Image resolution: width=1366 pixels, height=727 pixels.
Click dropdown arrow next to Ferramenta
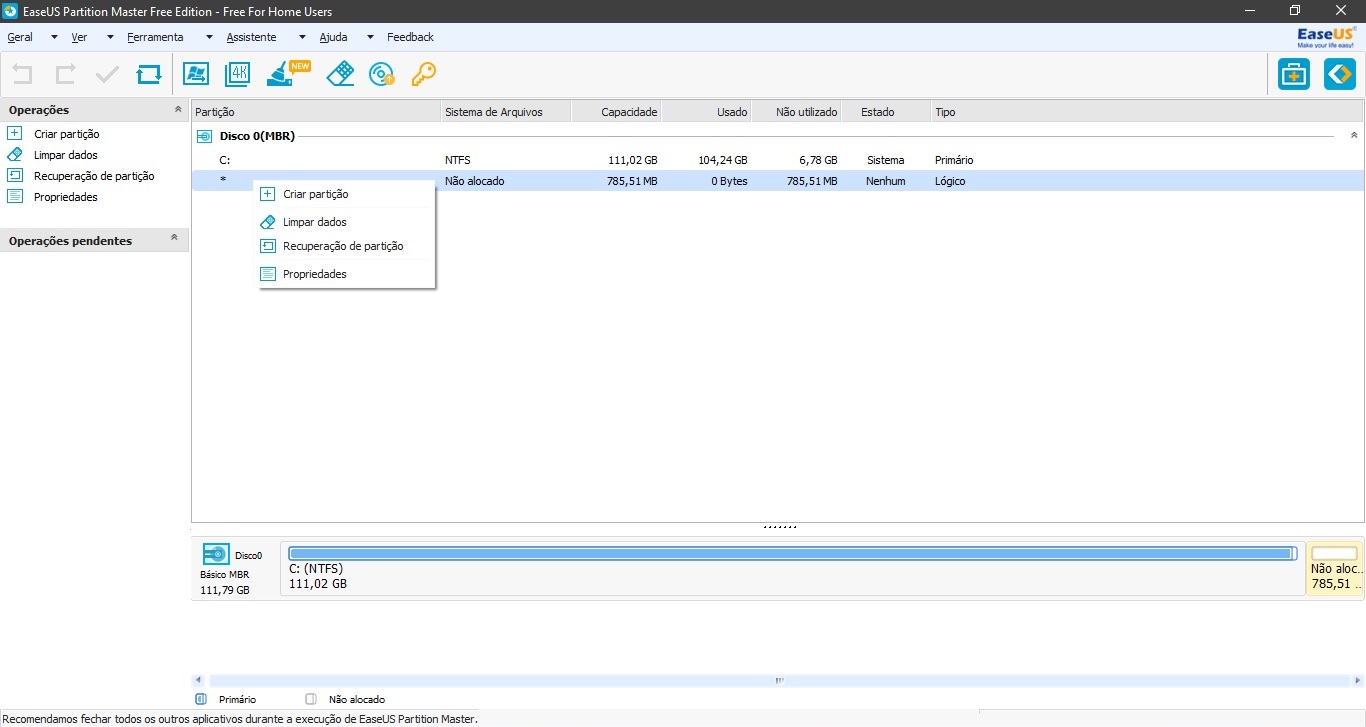(209, 38)
